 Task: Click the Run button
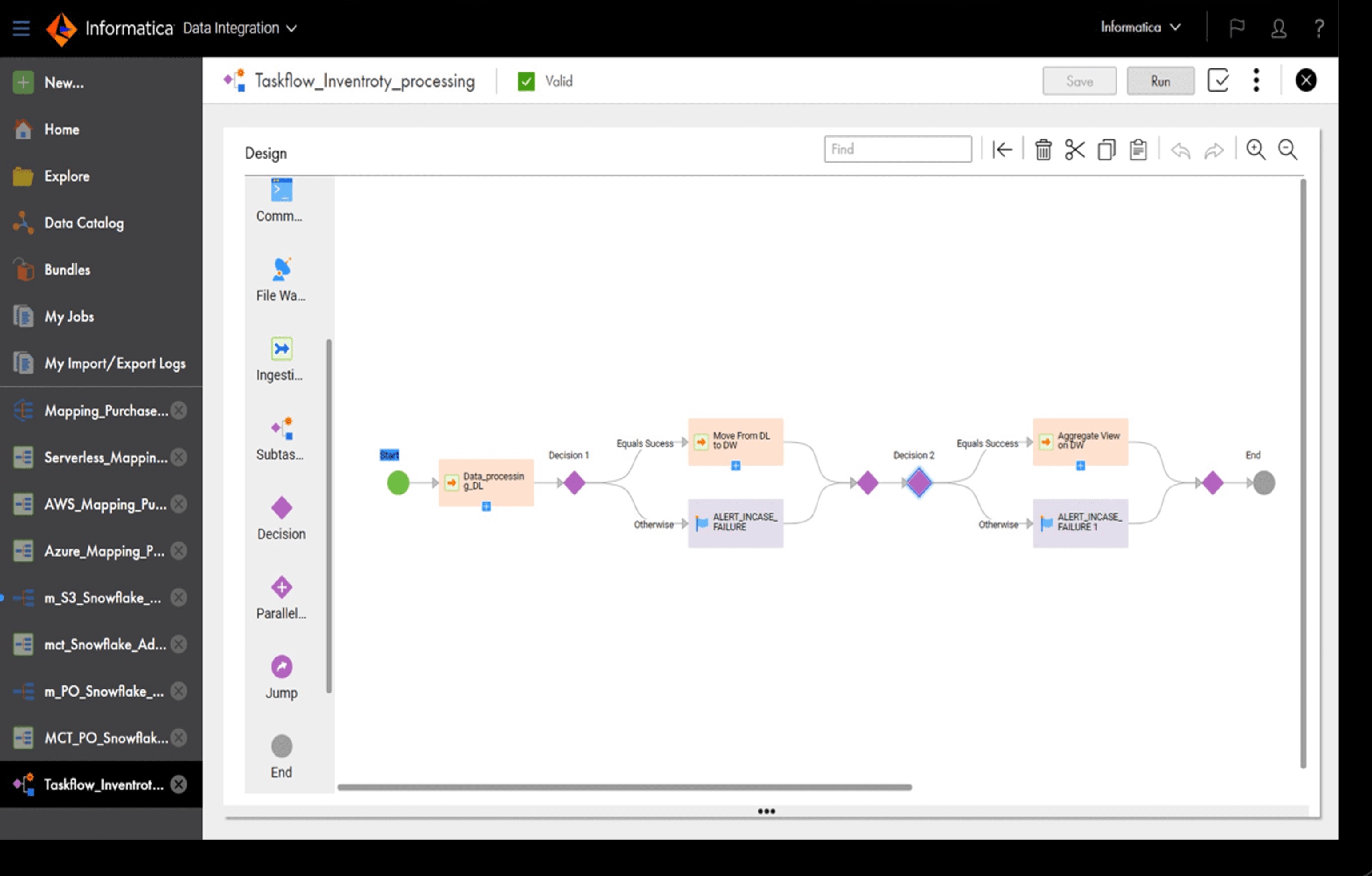pos(1160,81)
